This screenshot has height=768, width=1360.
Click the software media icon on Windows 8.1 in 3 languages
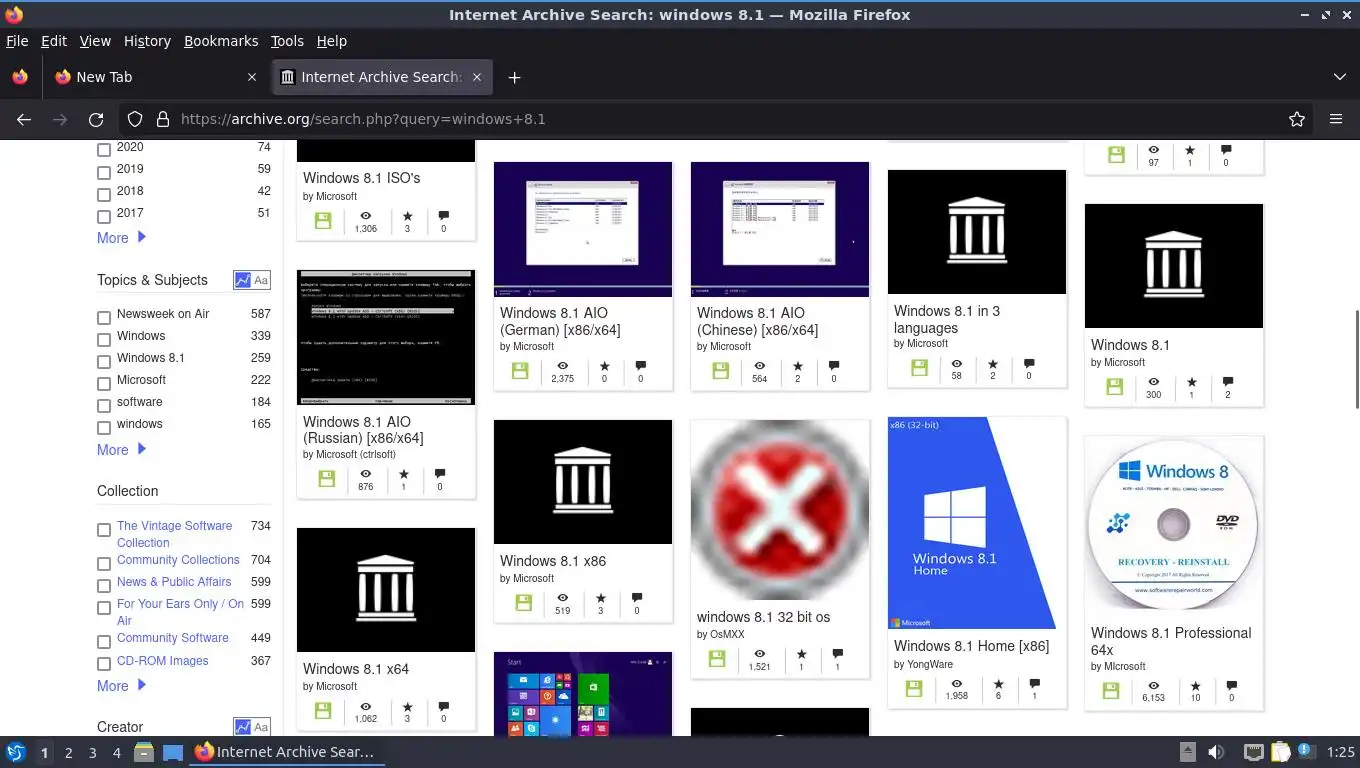919,369
